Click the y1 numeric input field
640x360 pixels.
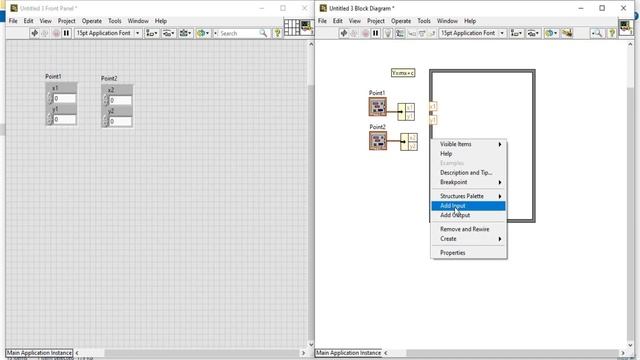point(64,120)
